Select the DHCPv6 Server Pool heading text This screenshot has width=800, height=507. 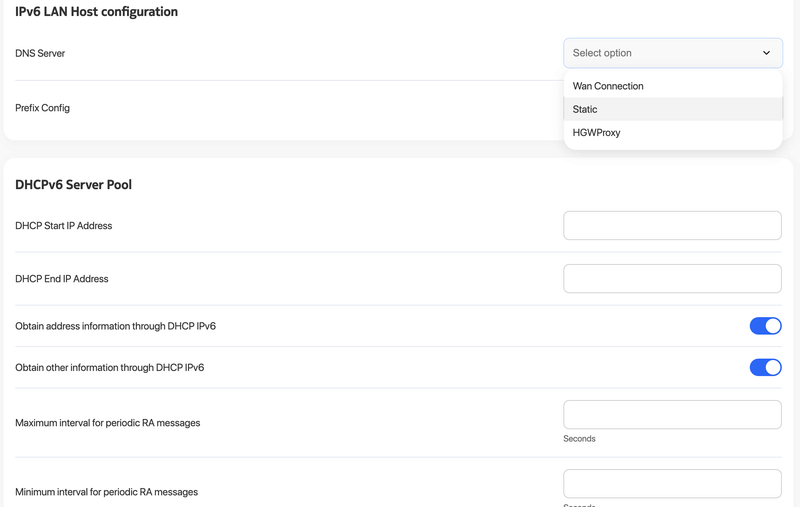tap(73, 185)
